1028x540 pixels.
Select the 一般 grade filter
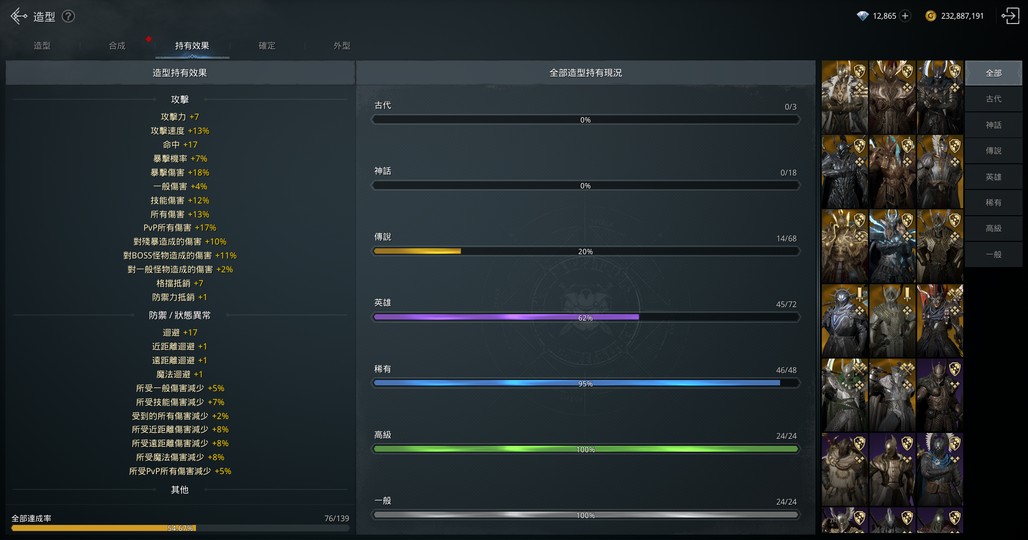click(x=993, y=255)
